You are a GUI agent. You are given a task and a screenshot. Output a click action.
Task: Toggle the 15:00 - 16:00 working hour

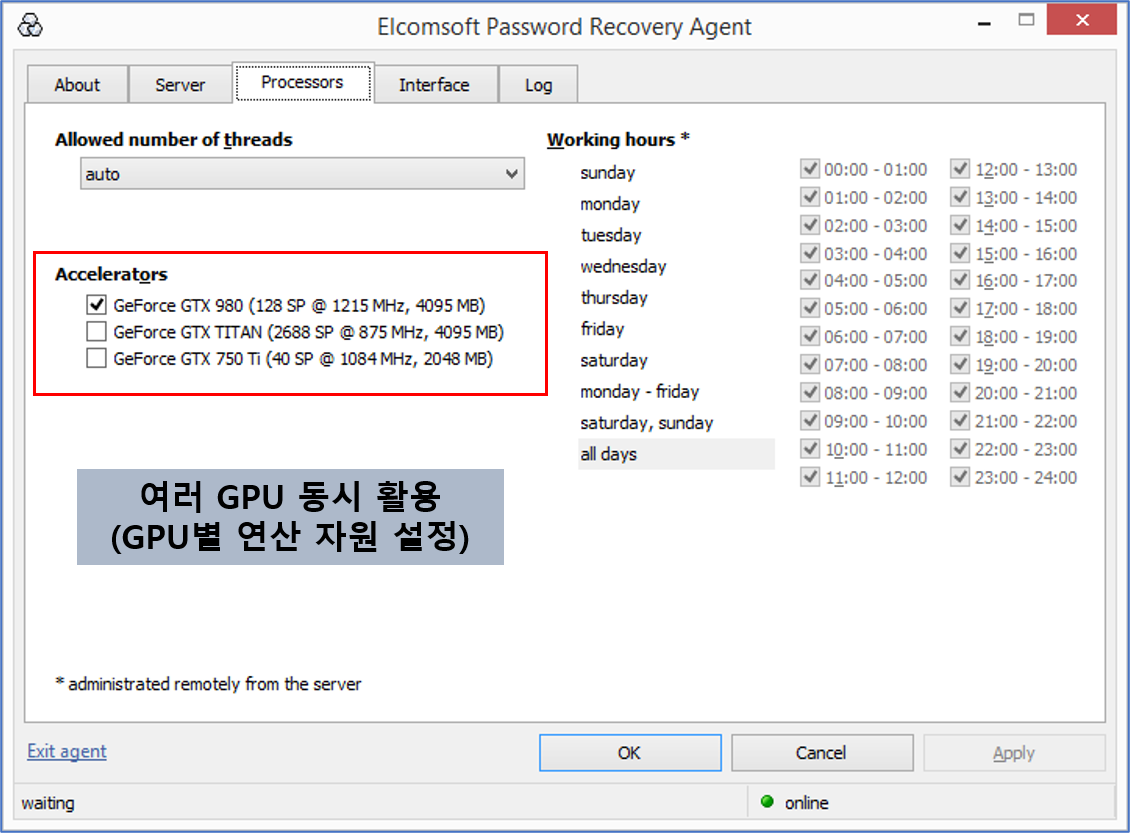(960, 253)
